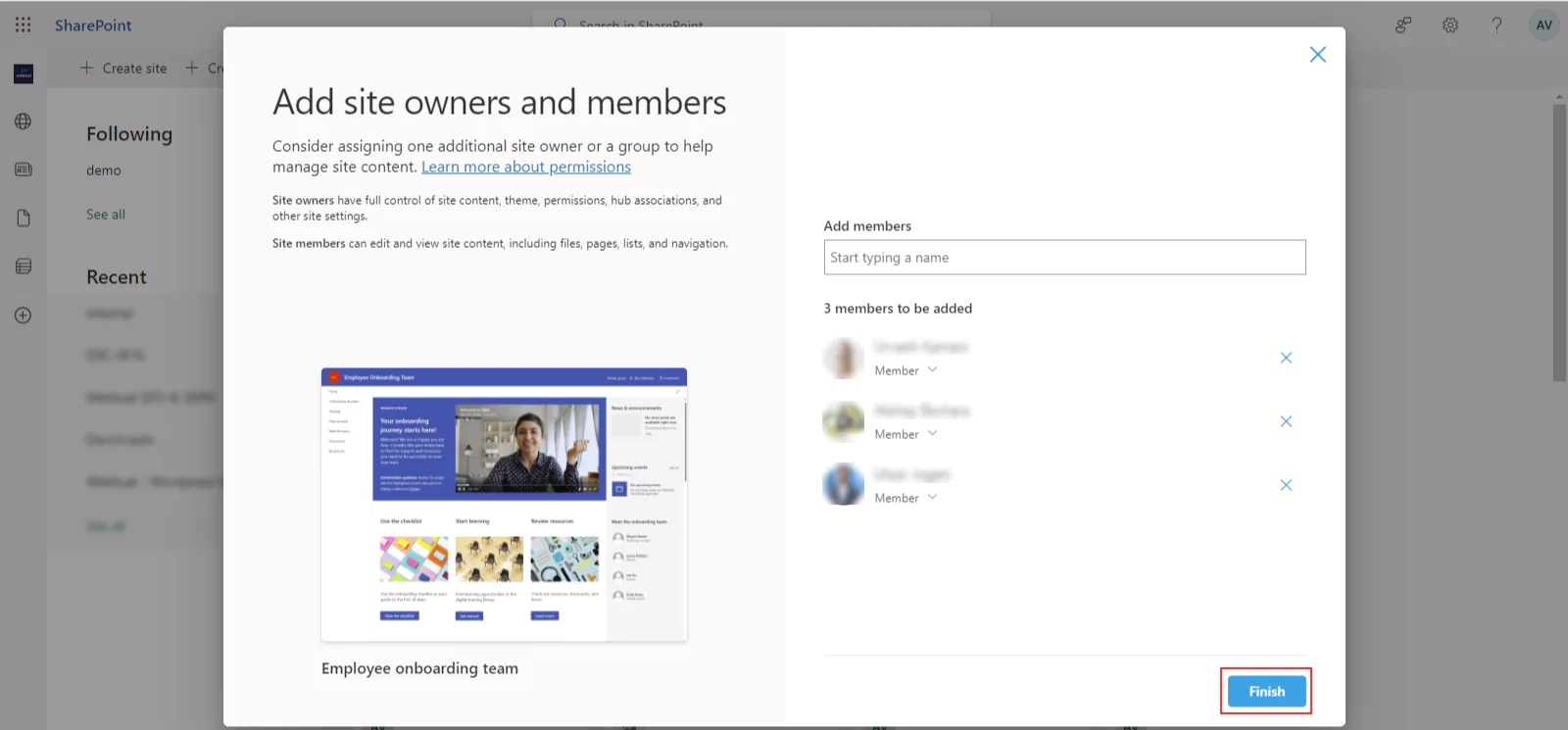Click the Create plus circle icon
Screen dimensions: 1568x730
pos(24,316)
